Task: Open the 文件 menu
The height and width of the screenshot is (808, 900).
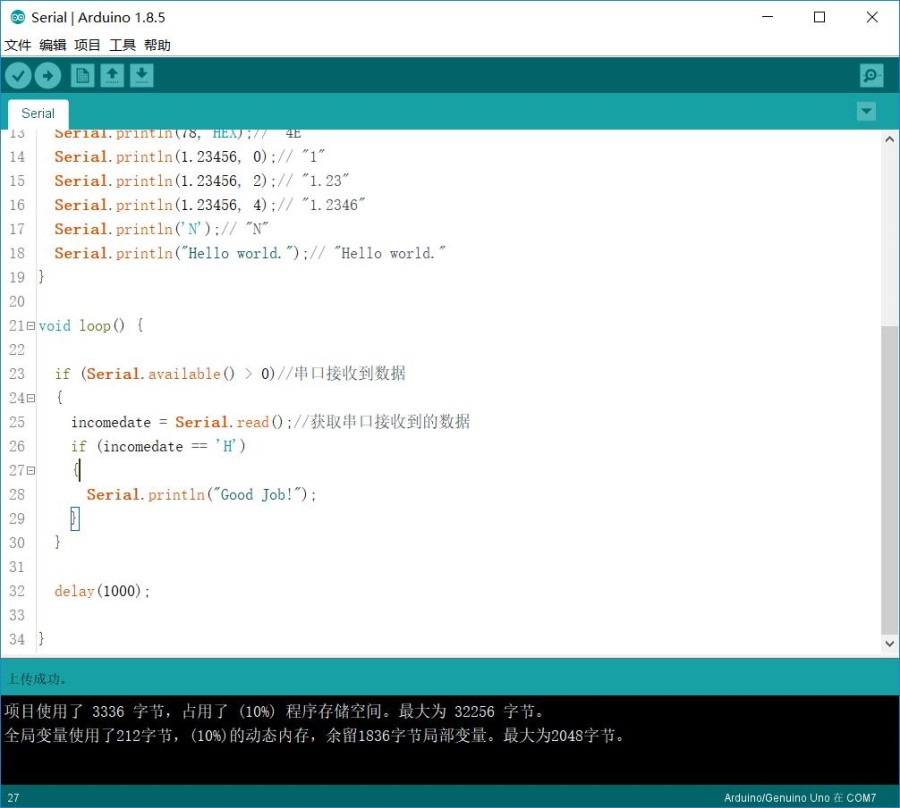Action: point(18,45)
